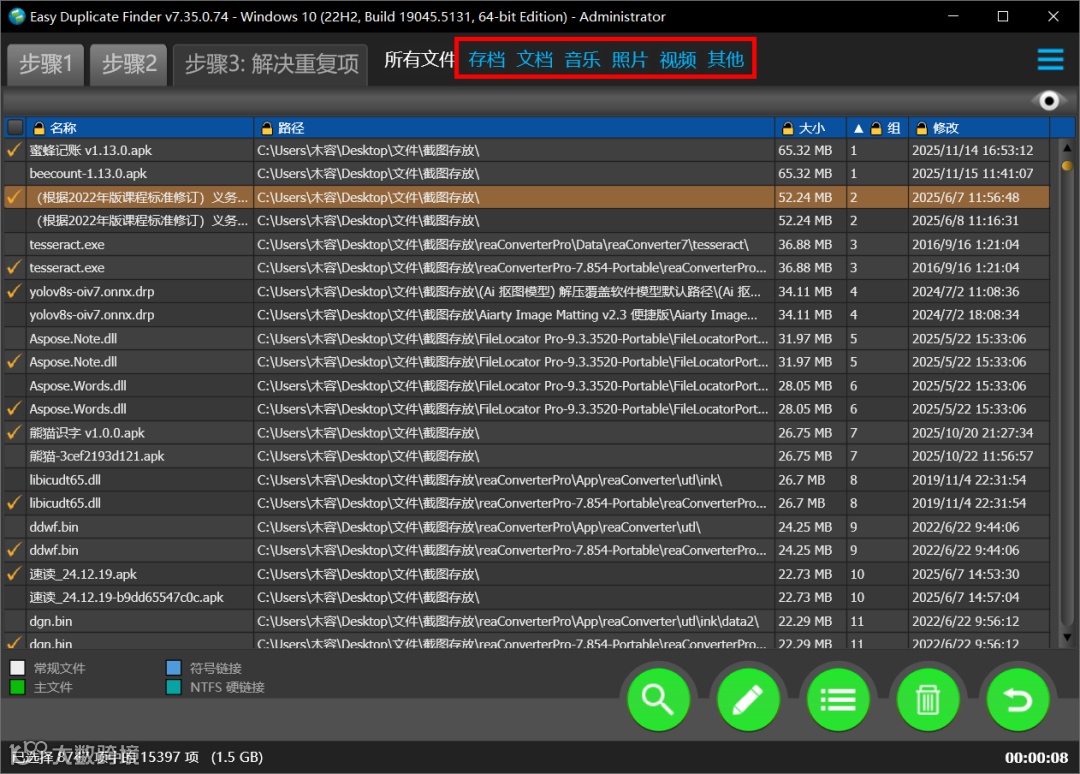This screenshot has width=1080, height=774.
Task: Check tesseract.exe in reaConverterPro\Data path
Action: (14, 244)
